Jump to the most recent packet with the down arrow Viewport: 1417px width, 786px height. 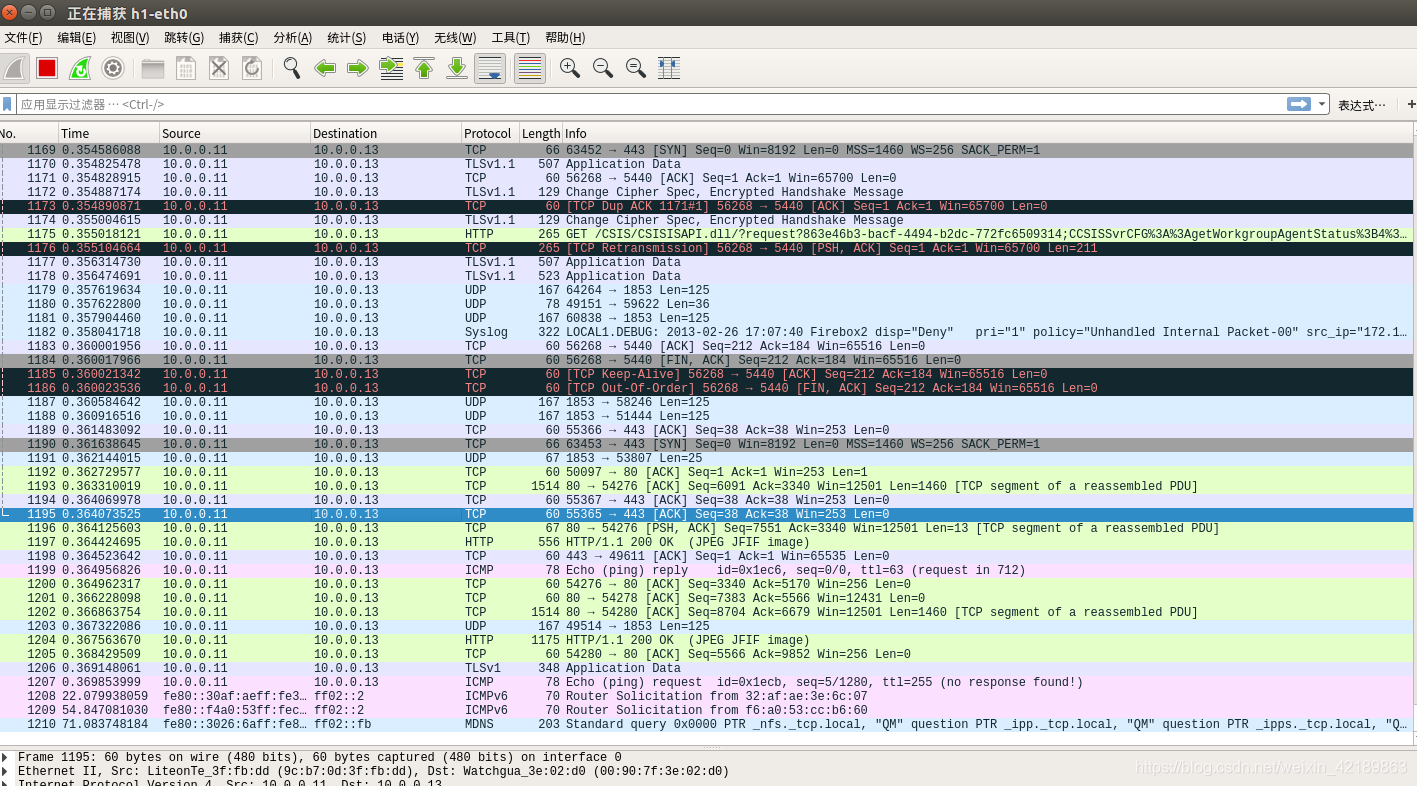click(x=456, y=68)
